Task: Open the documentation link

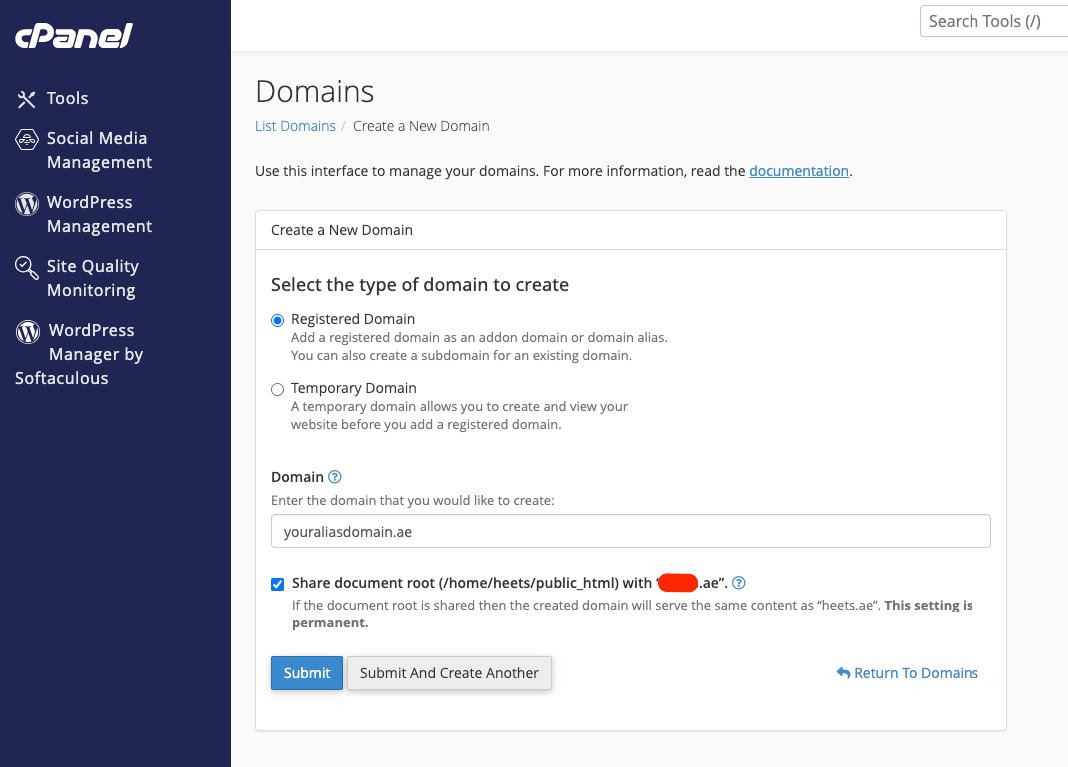Action: coord(799,171)
